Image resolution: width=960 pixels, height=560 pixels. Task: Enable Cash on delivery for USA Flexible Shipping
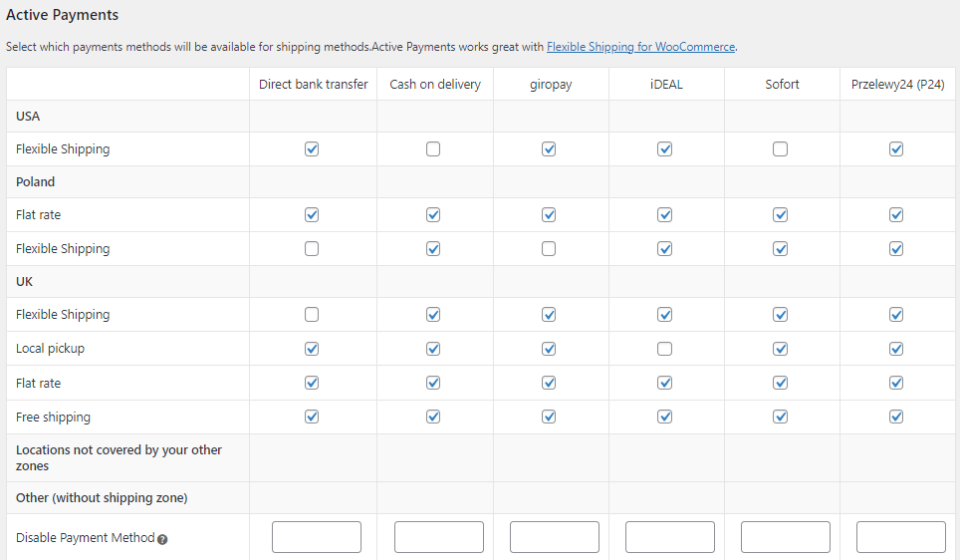[433, 149]
